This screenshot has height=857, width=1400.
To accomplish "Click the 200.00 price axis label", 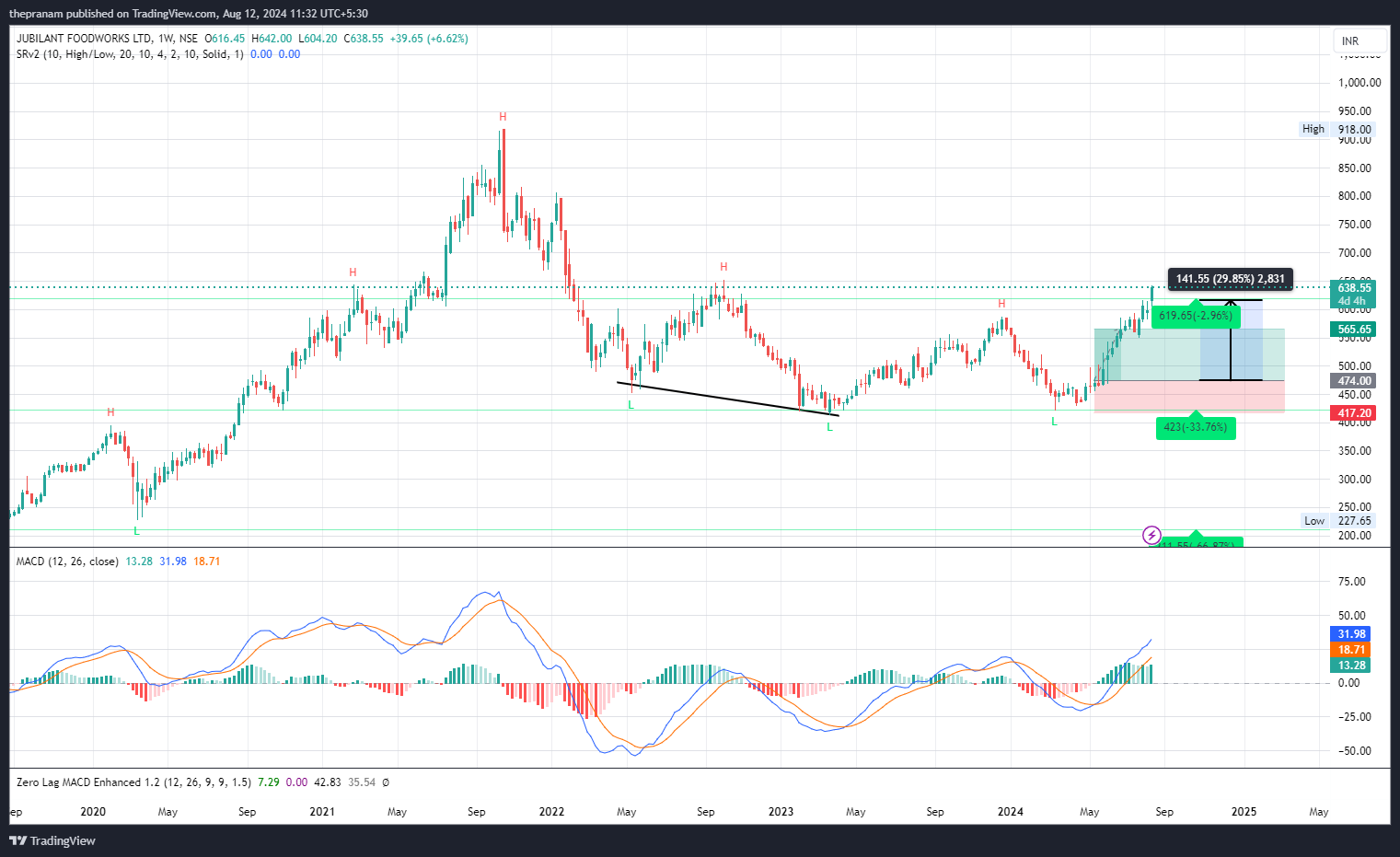I will click(1355, 536).
